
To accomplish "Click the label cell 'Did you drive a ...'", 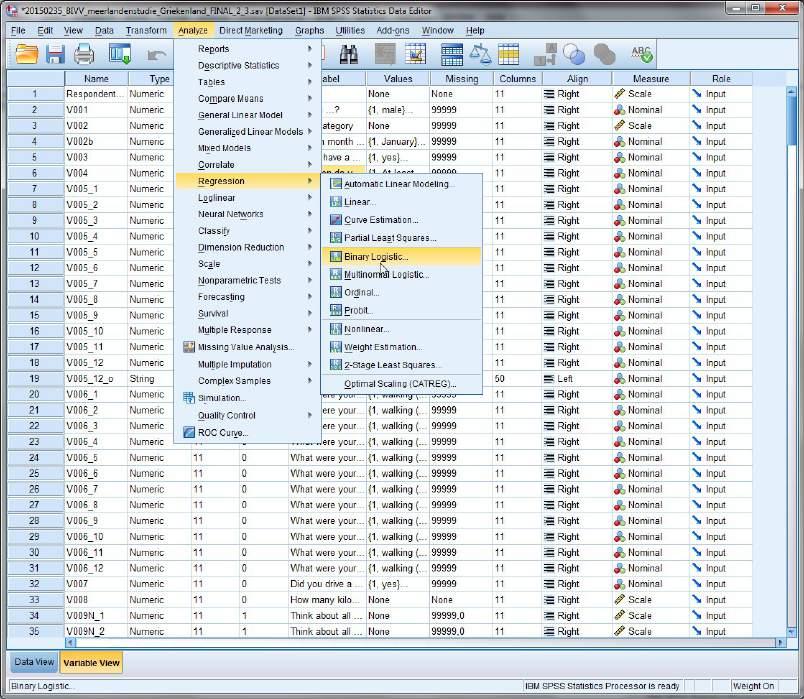I will pyautogui.click(x=327, y=584).
